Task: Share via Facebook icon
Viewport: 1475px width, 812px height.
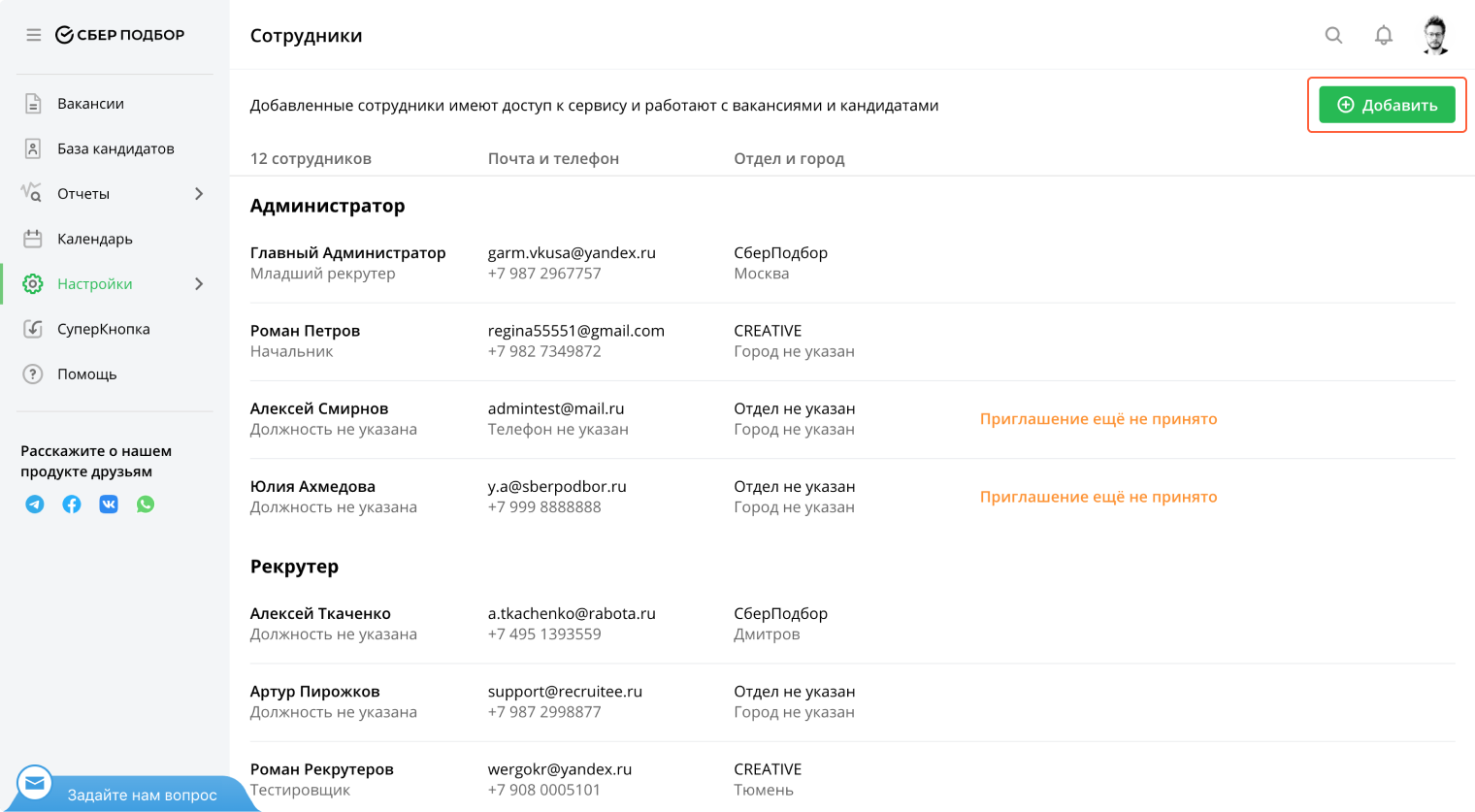Action: [x=72, y=504]
